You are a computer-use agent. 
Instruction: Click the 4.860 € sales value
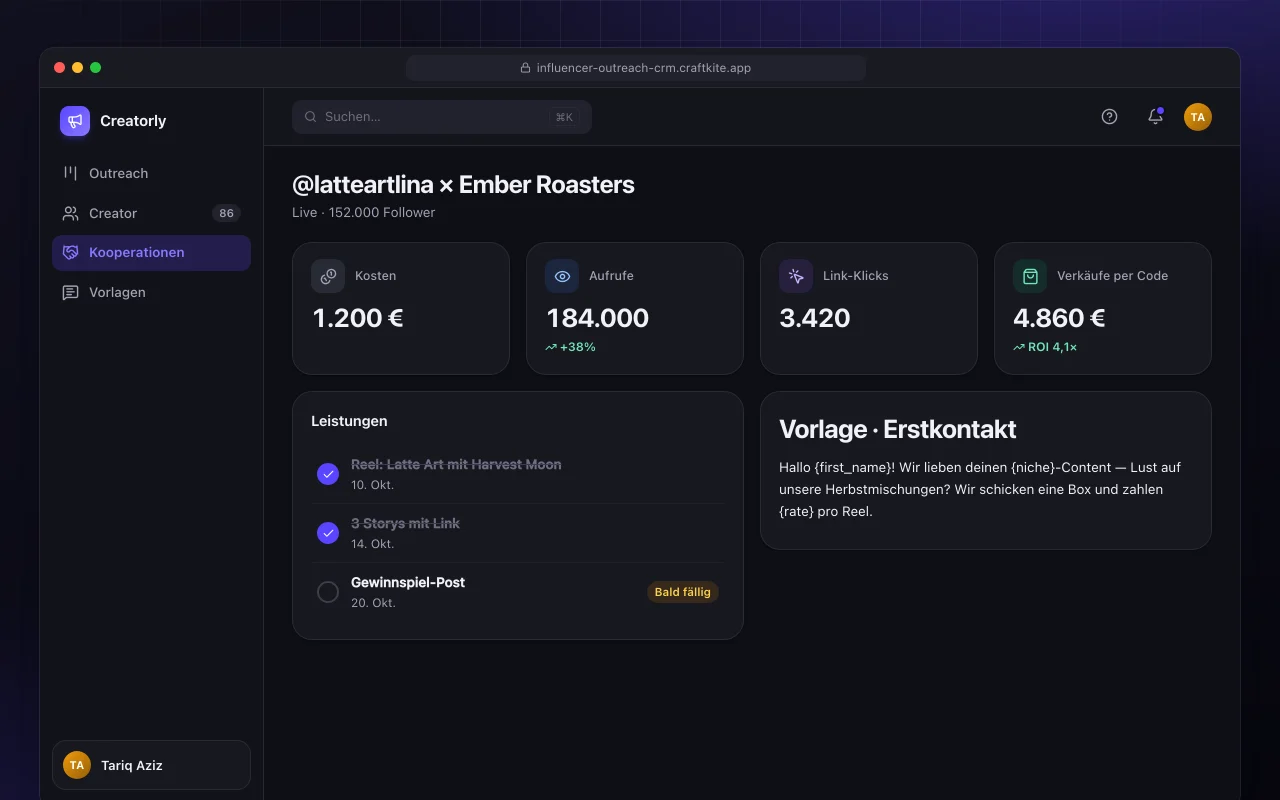pyautogui.click(x=1059, y=318)
